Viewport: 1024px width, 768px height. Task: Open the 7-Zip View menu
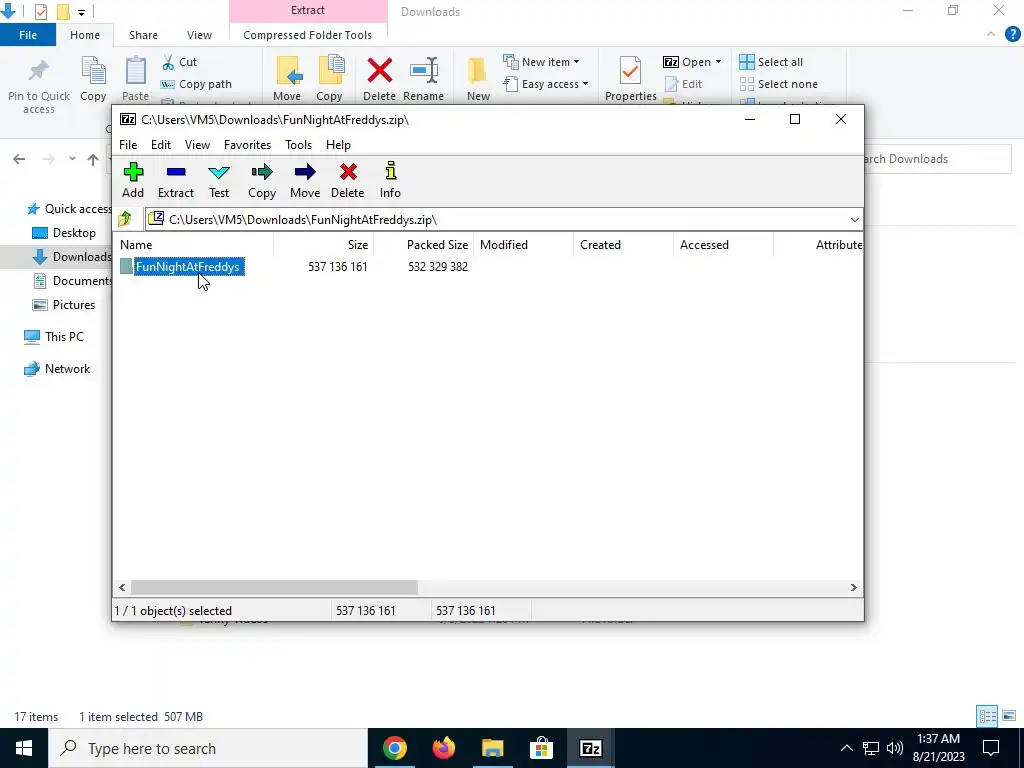click(197, 145)
